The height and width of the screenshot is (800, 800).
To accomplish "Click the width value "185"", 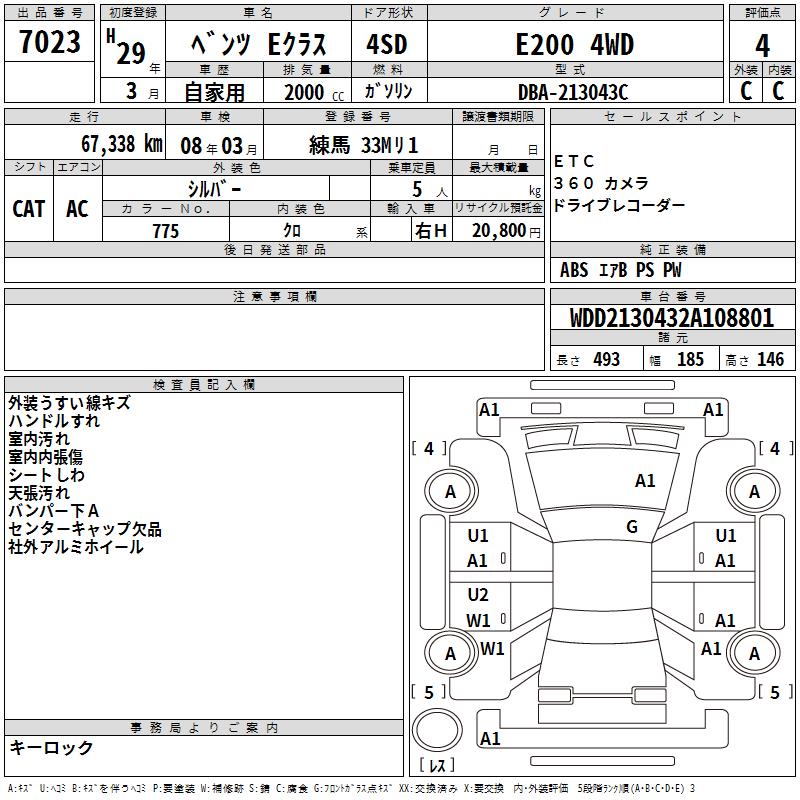I will (690, 359).
